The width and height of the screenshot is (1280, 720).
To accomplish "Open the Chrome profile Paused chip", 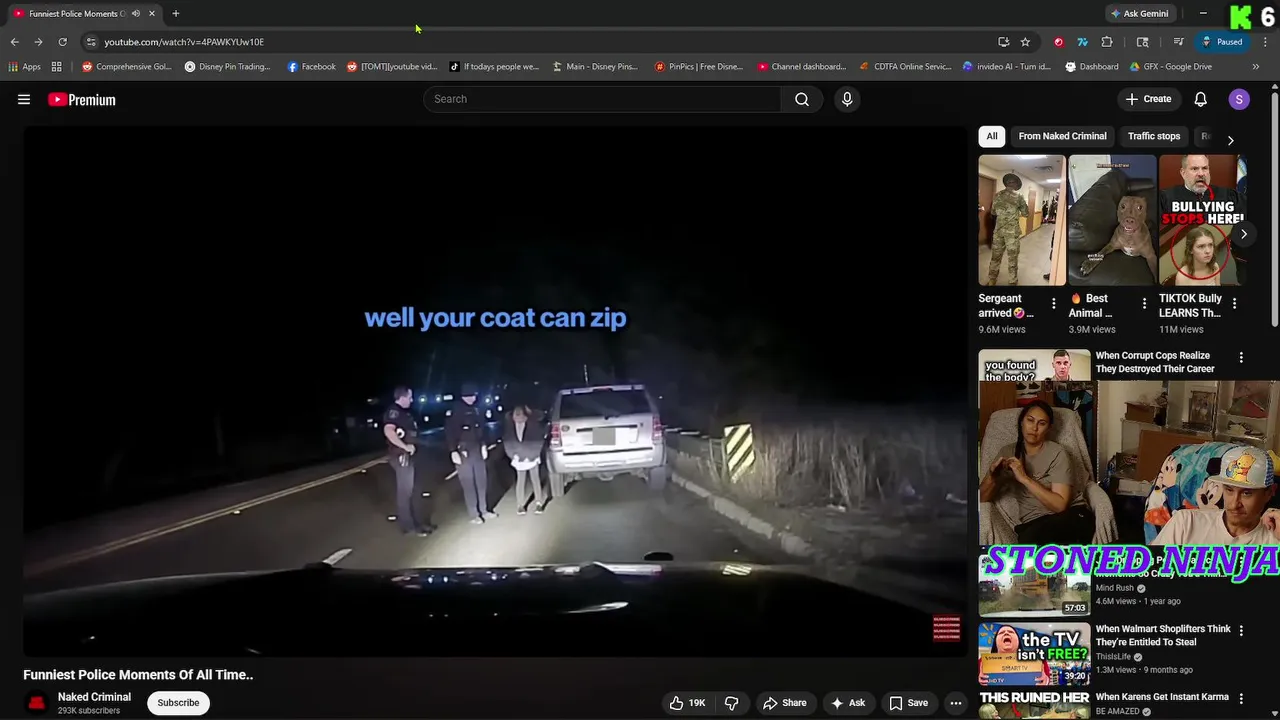I will pos(1221,42).
